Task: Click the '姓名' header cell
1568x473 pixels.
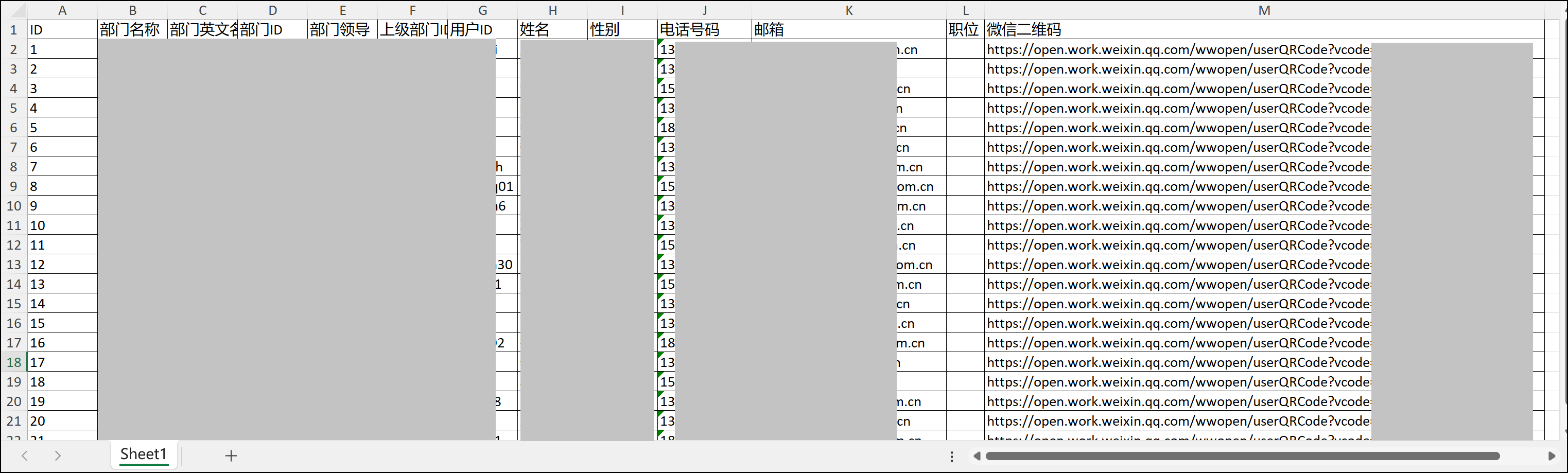Action: [553, 30]
